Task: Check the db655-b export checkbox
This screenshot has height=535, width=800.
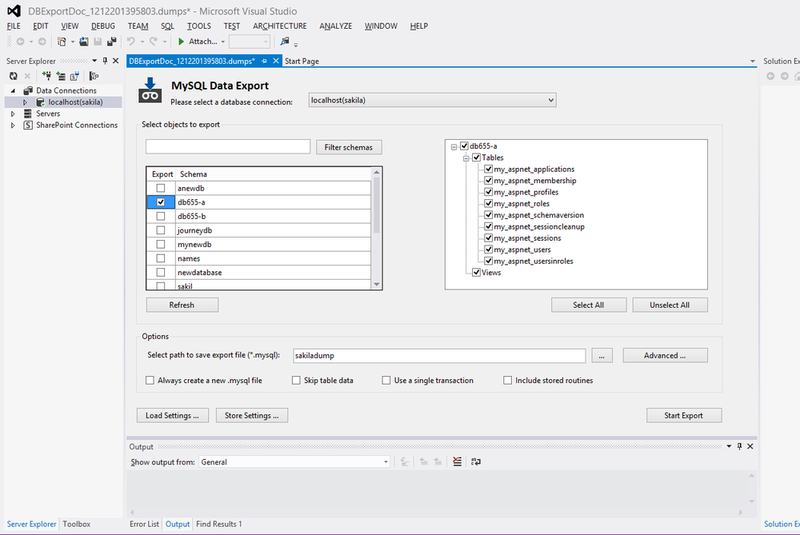Action: [161, 216]
